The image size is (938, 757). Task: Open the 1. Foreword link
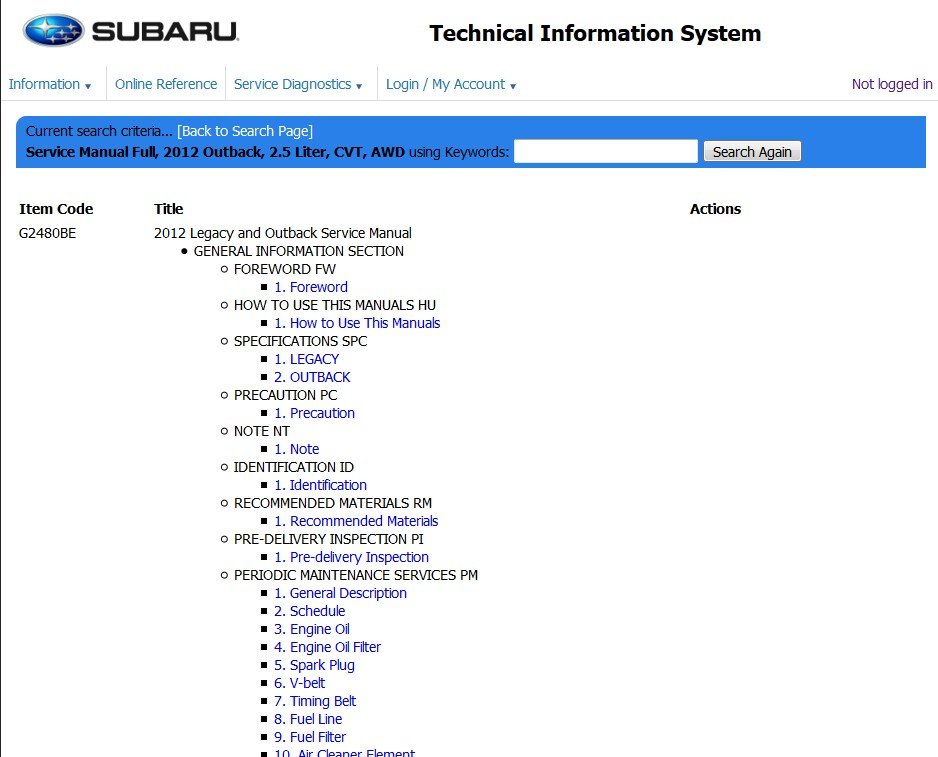(x=310, y=287)
